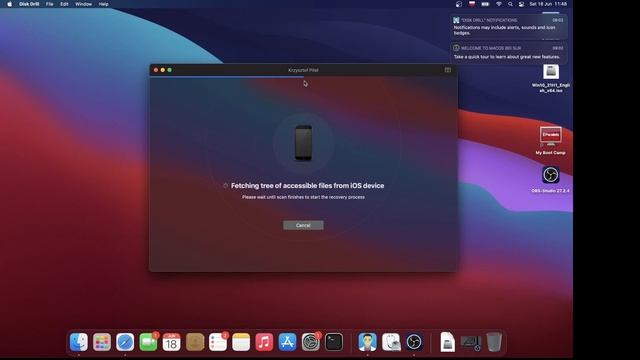640x360 pixels.
Task: Open Calendar from the Dock
Action: click(x=171, y=342)
